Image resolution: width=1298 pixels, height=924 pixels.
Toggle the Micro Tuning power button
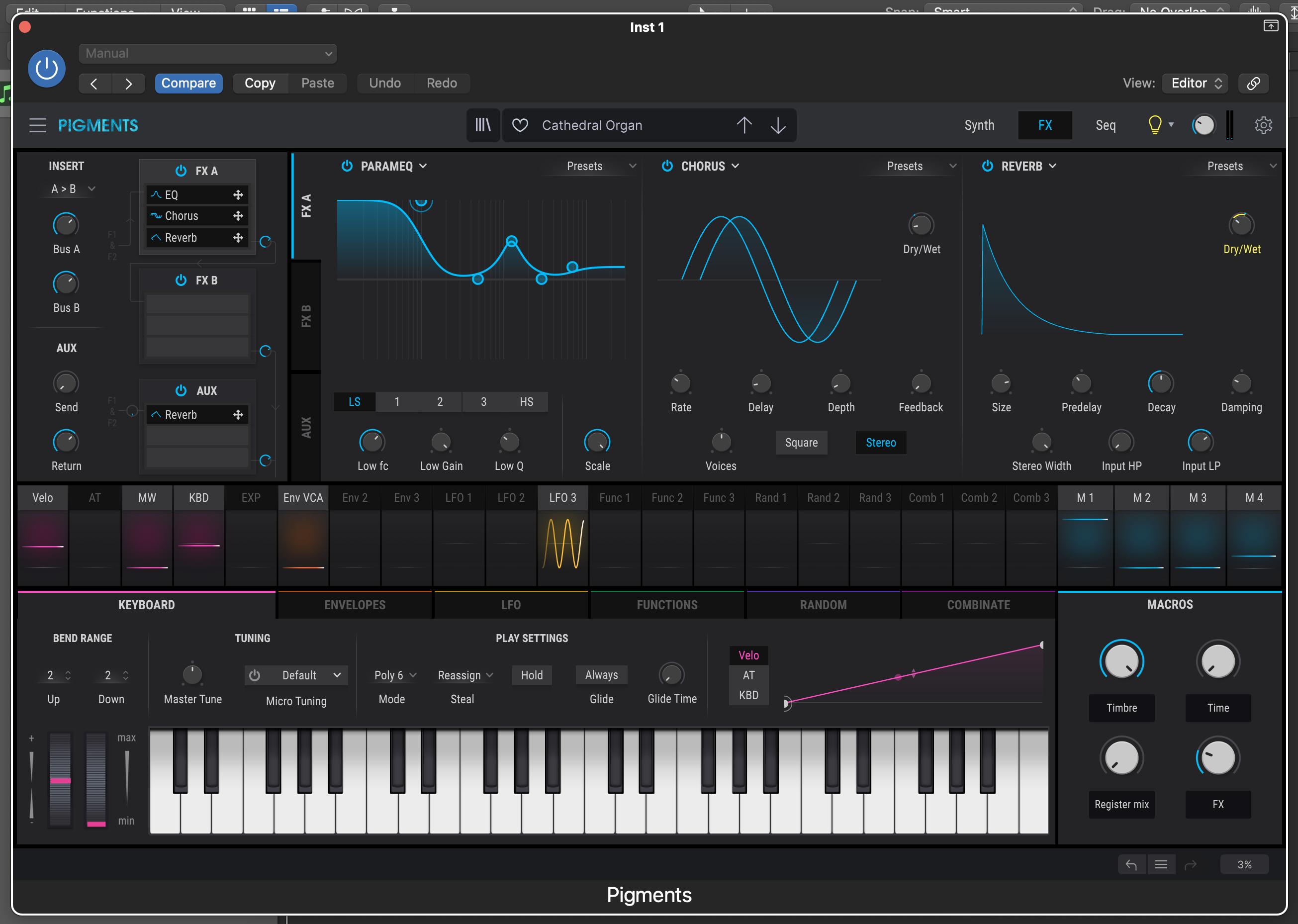pyautogui.click(x=255, y=675)
